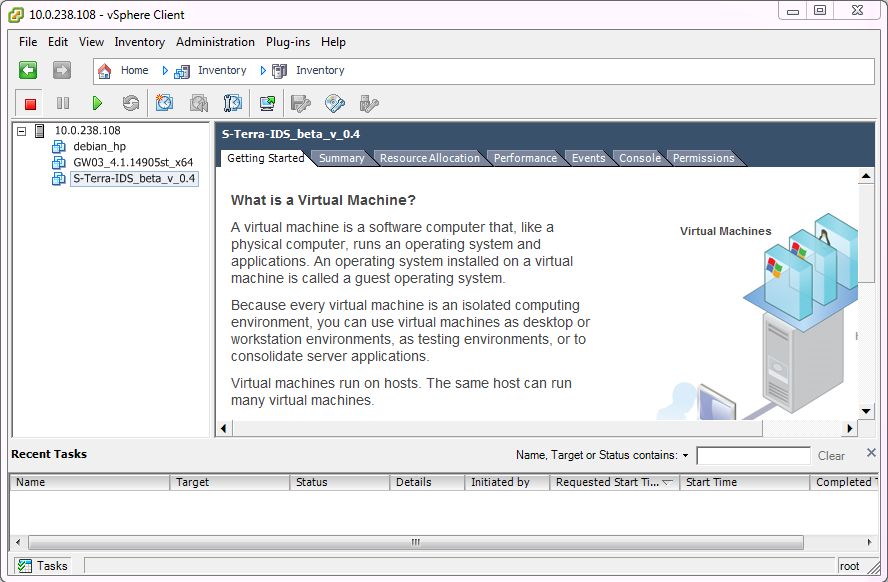Screen dimensions: 888x582
Task: Open the 'Name, Target or Status contains' filter dropdown
Action: point(685,455)
